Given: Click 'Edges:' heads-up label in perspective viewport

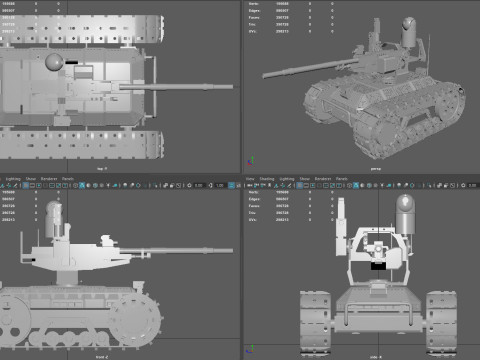Looking at the screenshot, I should (x=254, y=11).
